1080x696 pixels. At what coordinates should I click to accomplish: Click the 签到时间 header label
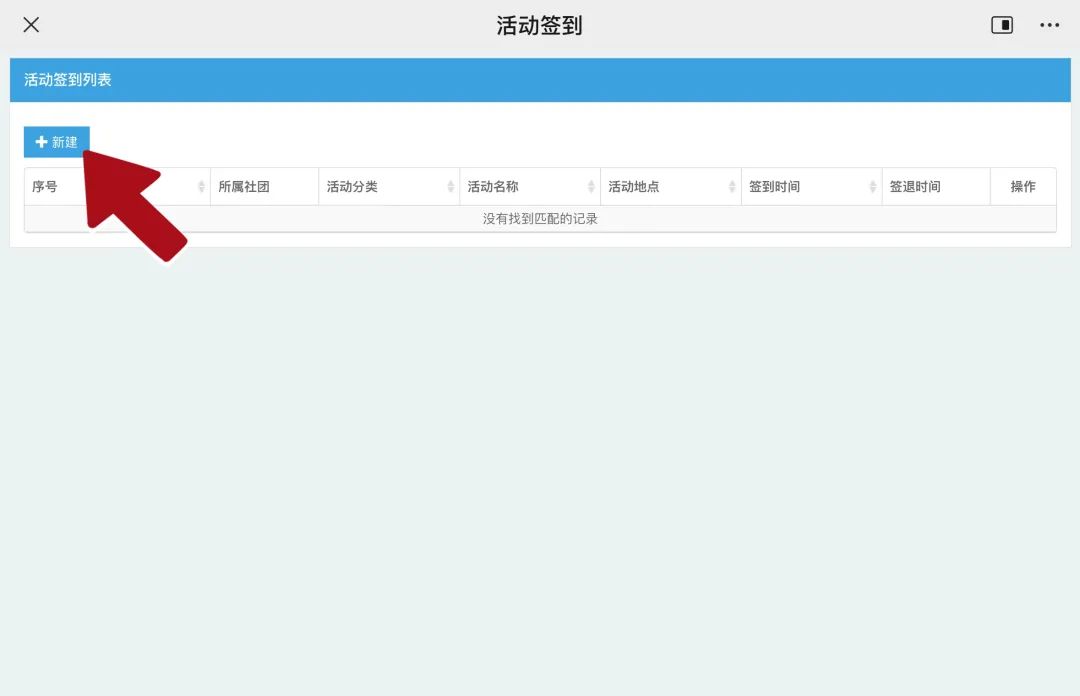(x=774, y=187)
